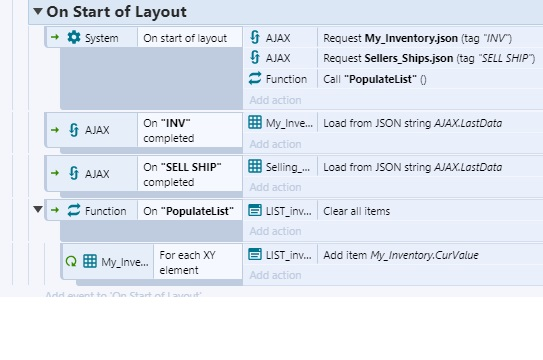Click Add action below Selling_ load action
This screenshot has width=543, height=360.
275,187
